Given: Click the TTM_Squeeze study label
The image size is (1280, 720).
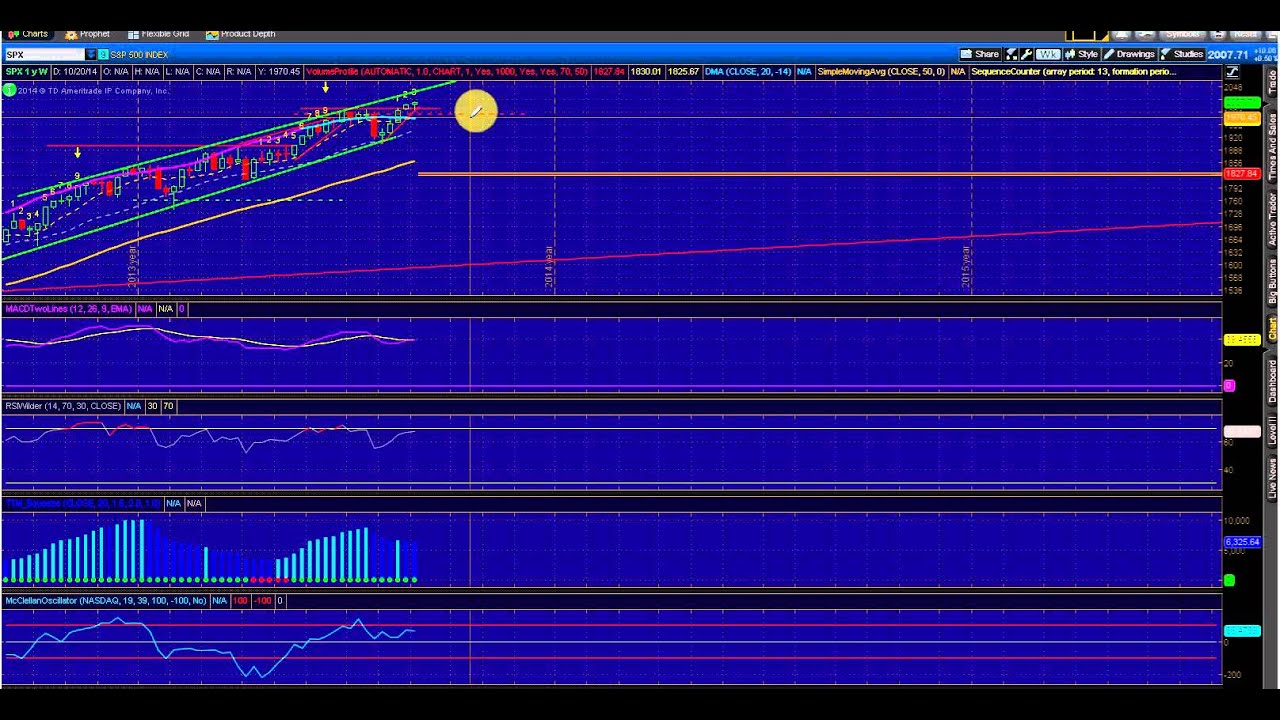Looking at the screenshot, I should pos(83,503).
